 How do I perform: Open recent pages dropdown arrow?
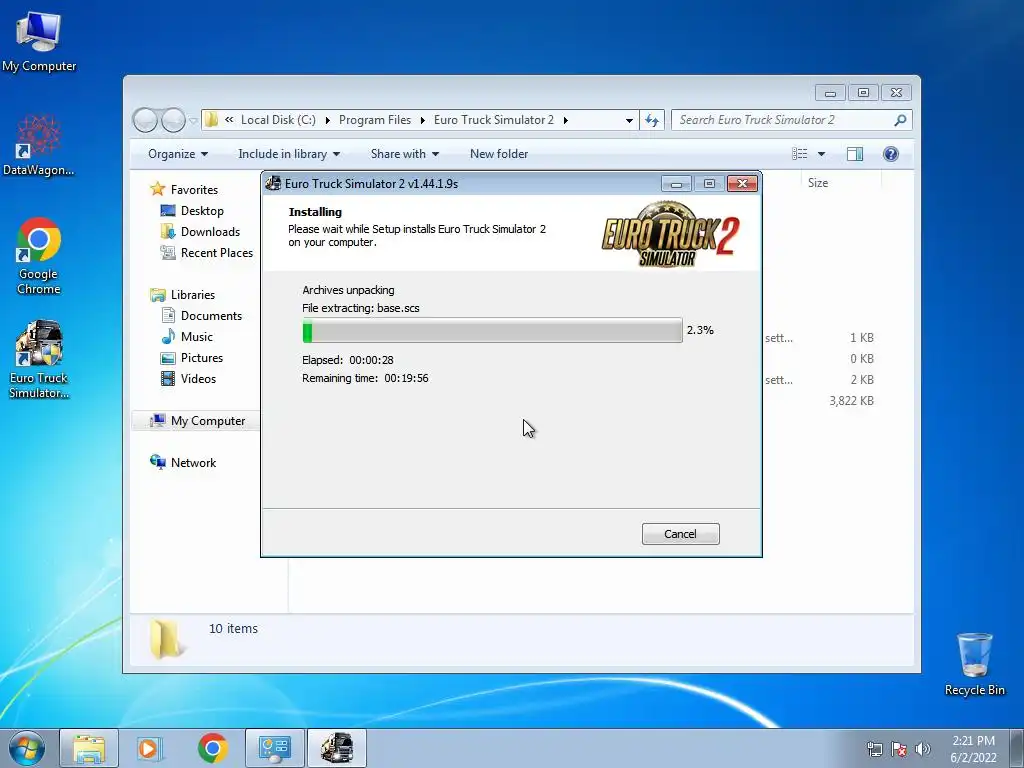coord(193,121)
